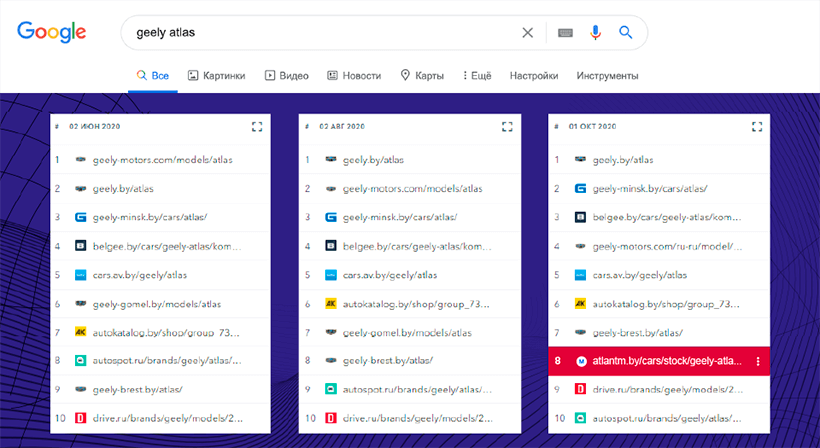Click the Google logo
Image resolution: width=820 pixels, height=448 pixels.
51,32
